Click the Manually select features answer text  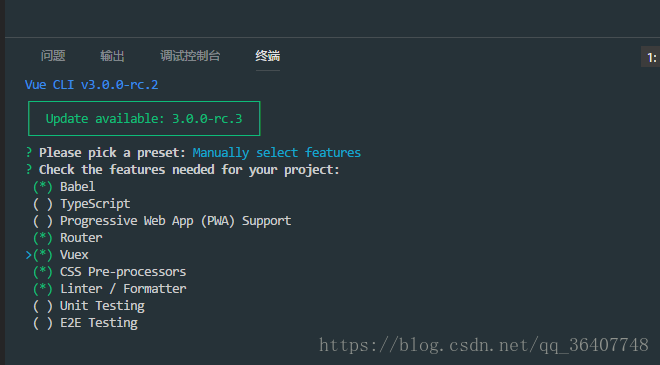tap(277, 152)
